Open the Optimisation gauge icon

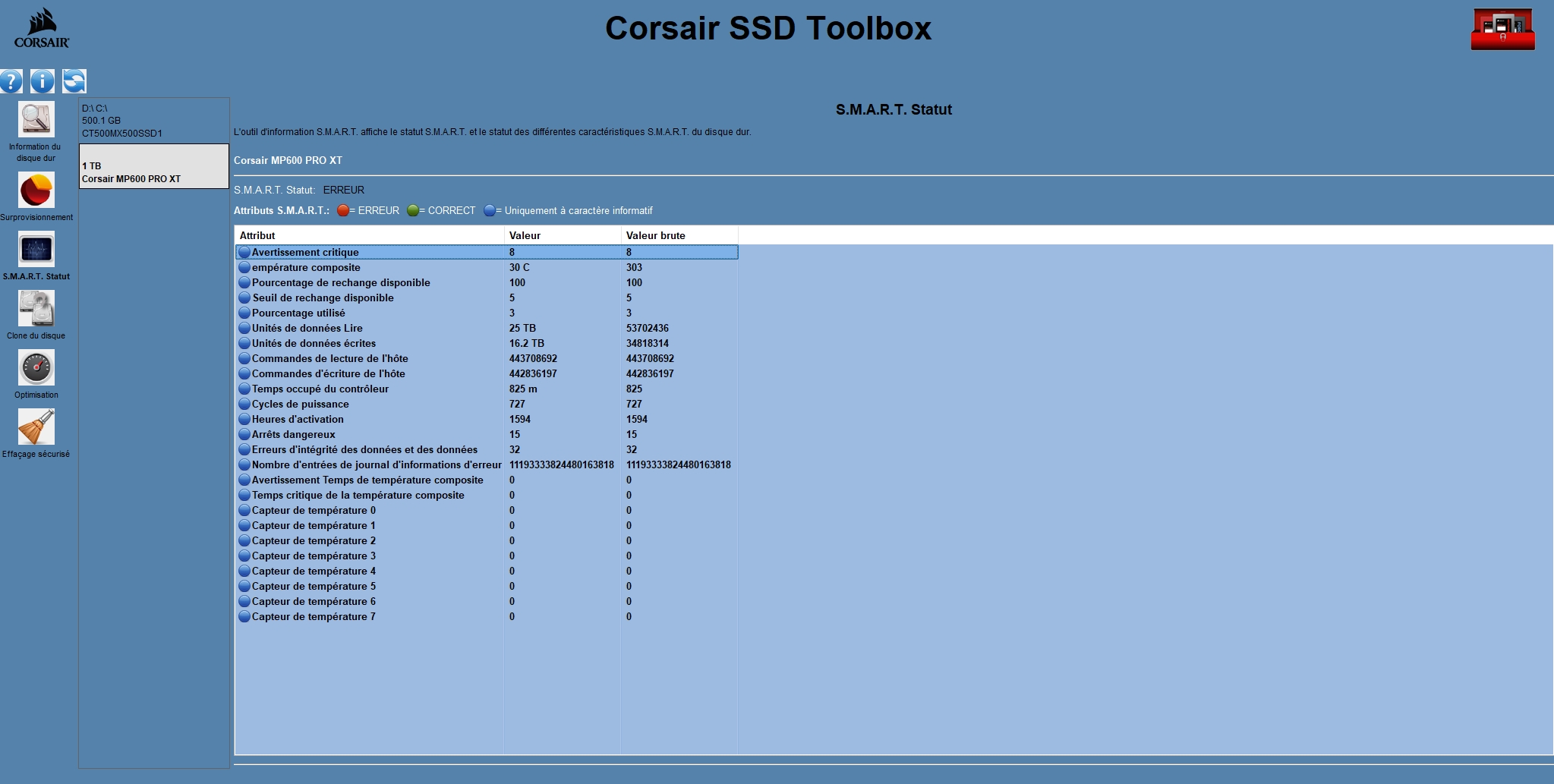[36, 368]
